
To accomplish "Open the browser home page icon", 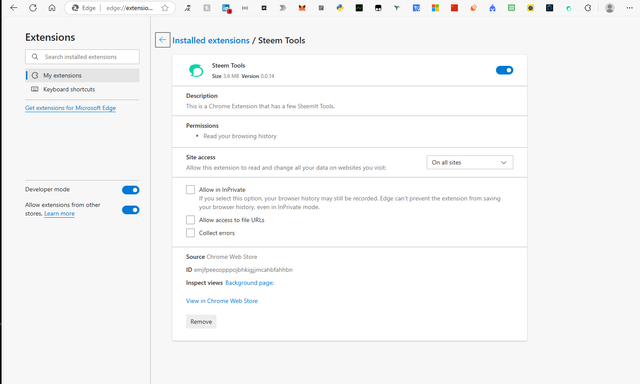I will click(x=52, y=8).
